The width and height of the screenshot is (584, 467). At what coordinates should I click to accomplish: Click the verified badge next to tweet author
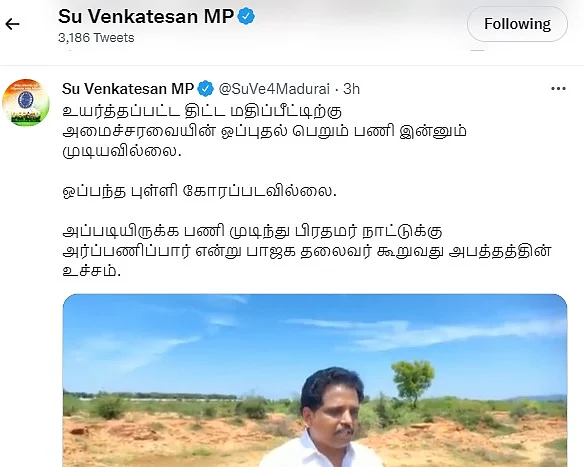tap(206, 89)
